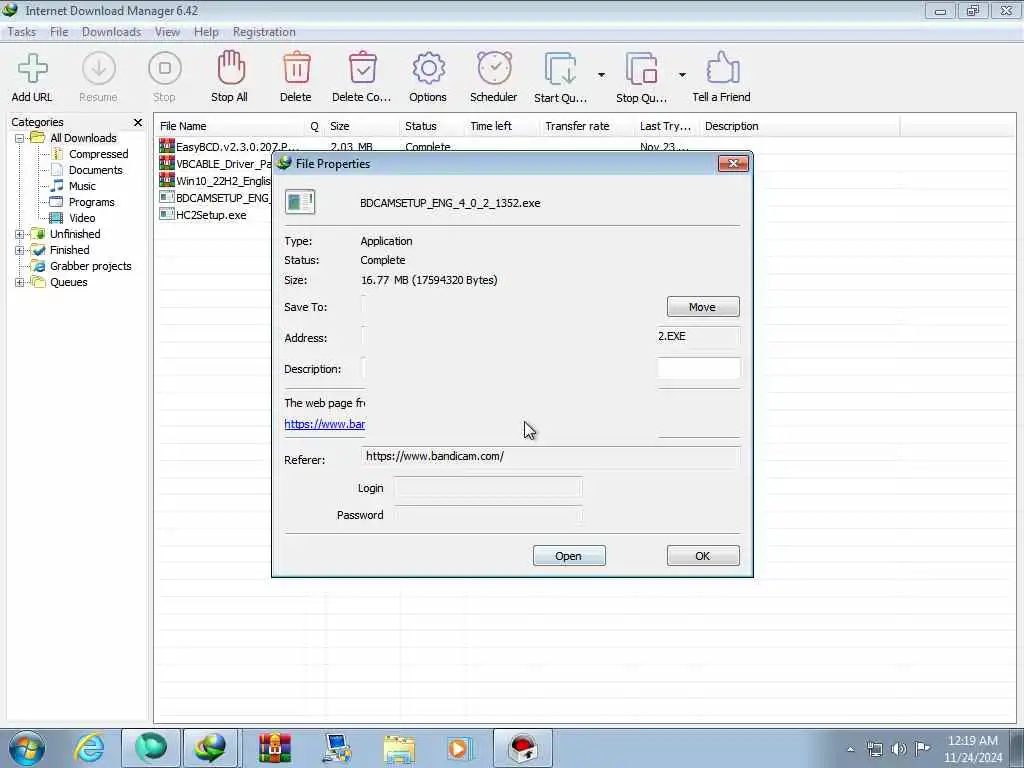Open Internet Explorer from taskbar

click(x=88, y=748)
